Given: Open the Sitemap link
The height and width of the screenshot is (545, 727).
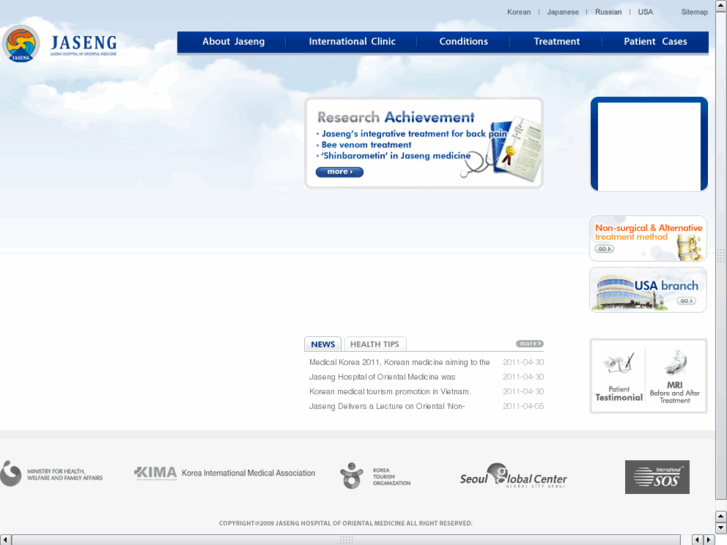Looking at the screenshot, I should point(694,12).
